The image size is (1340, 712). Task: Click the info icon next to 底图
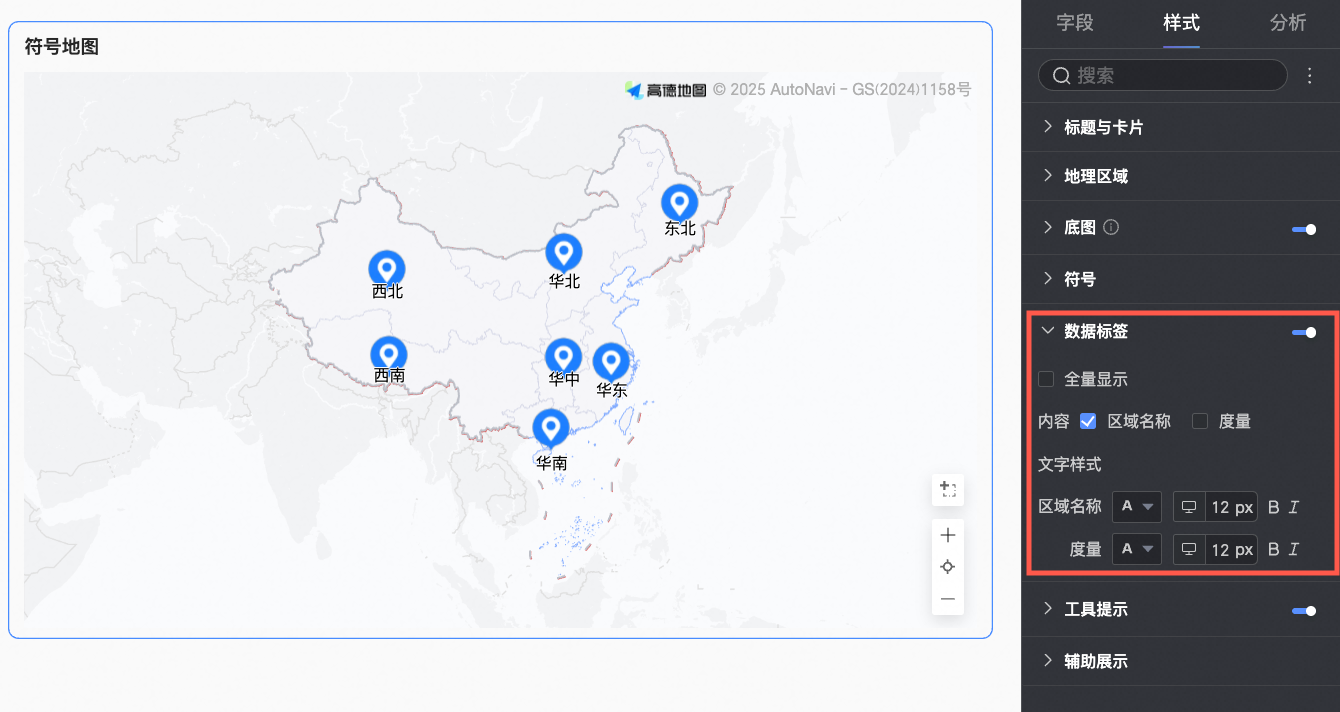pyautogui.click(x=1111, y=227)
